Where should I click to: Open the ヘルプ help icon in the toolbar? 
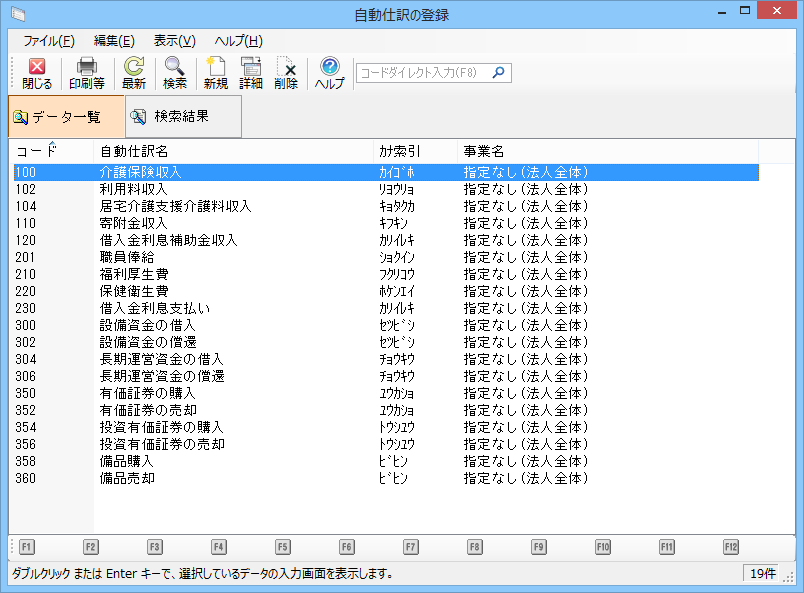(329, 73)
